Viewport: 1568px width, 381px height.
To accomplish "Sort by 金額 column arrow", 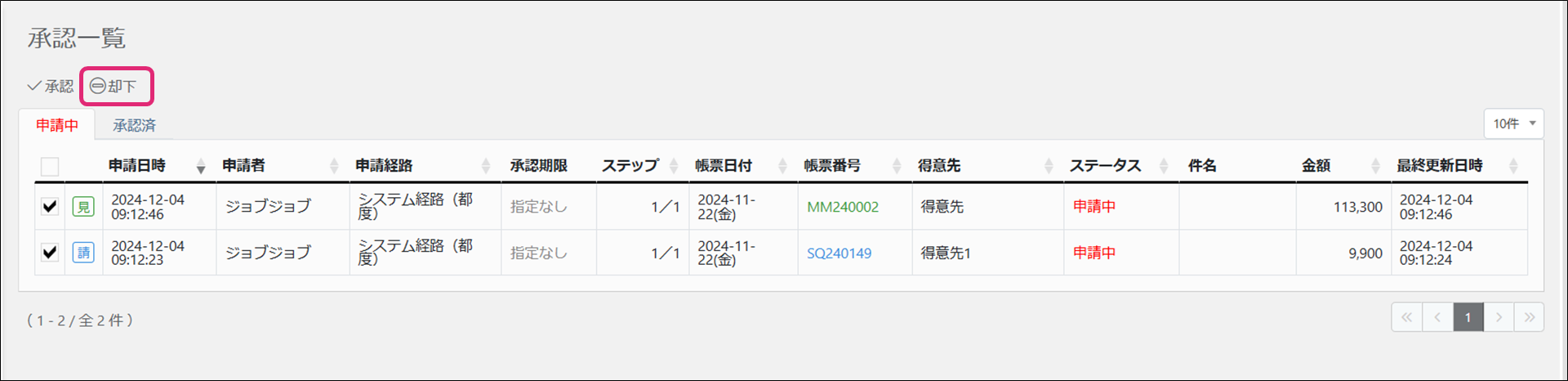I will (1376, 166).
